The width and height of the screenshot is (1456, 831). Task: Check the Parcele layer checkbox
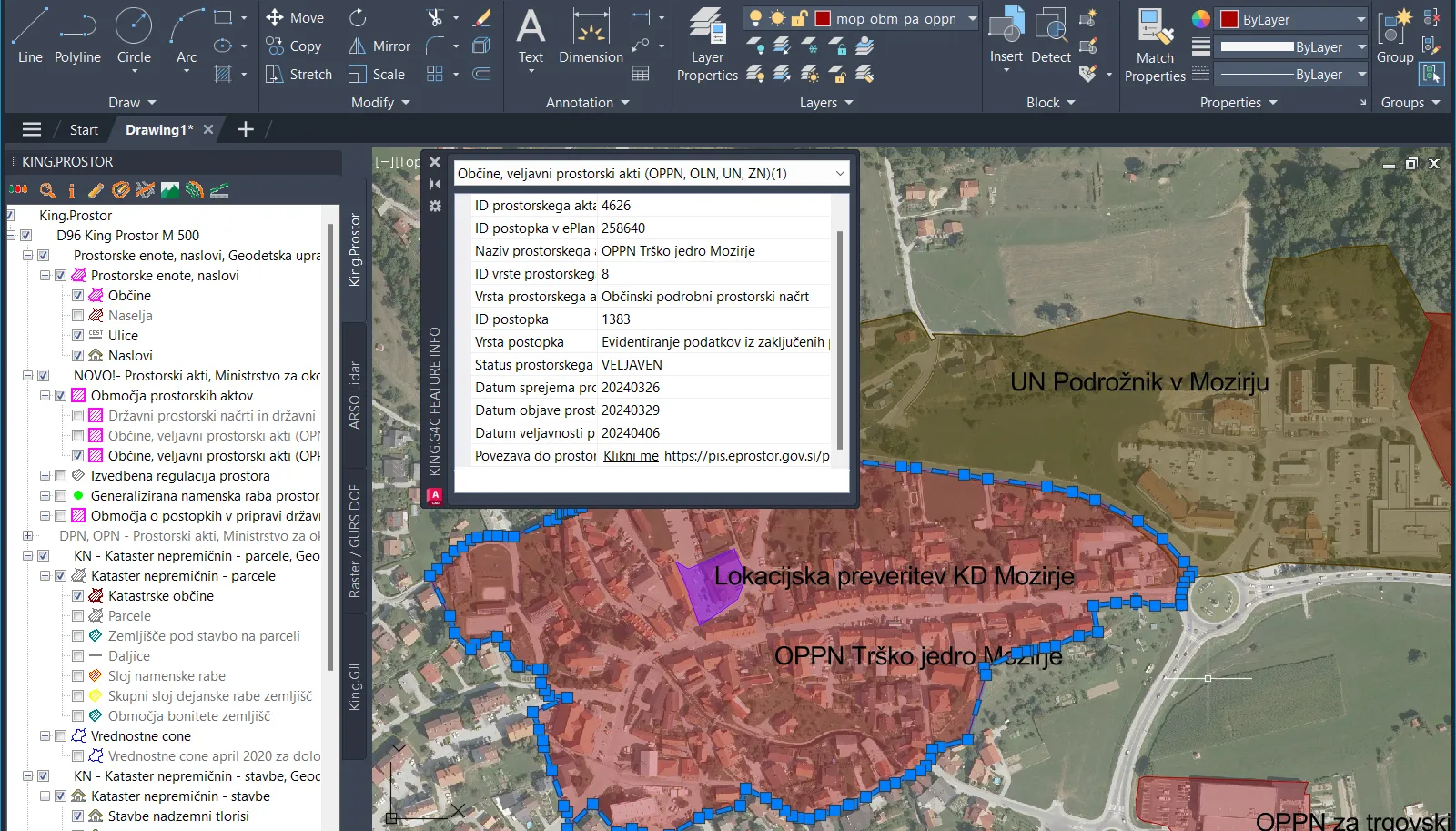[77, 616]
